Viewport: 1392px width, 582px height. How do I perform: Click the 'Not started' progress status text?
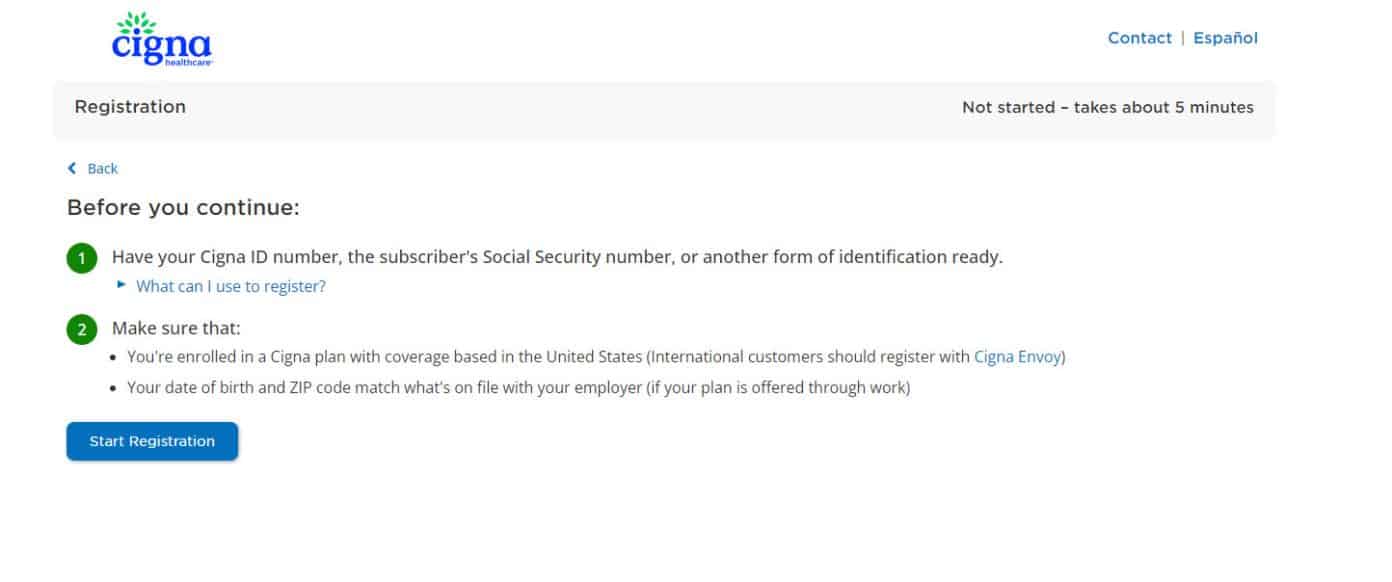point(1108,107)
